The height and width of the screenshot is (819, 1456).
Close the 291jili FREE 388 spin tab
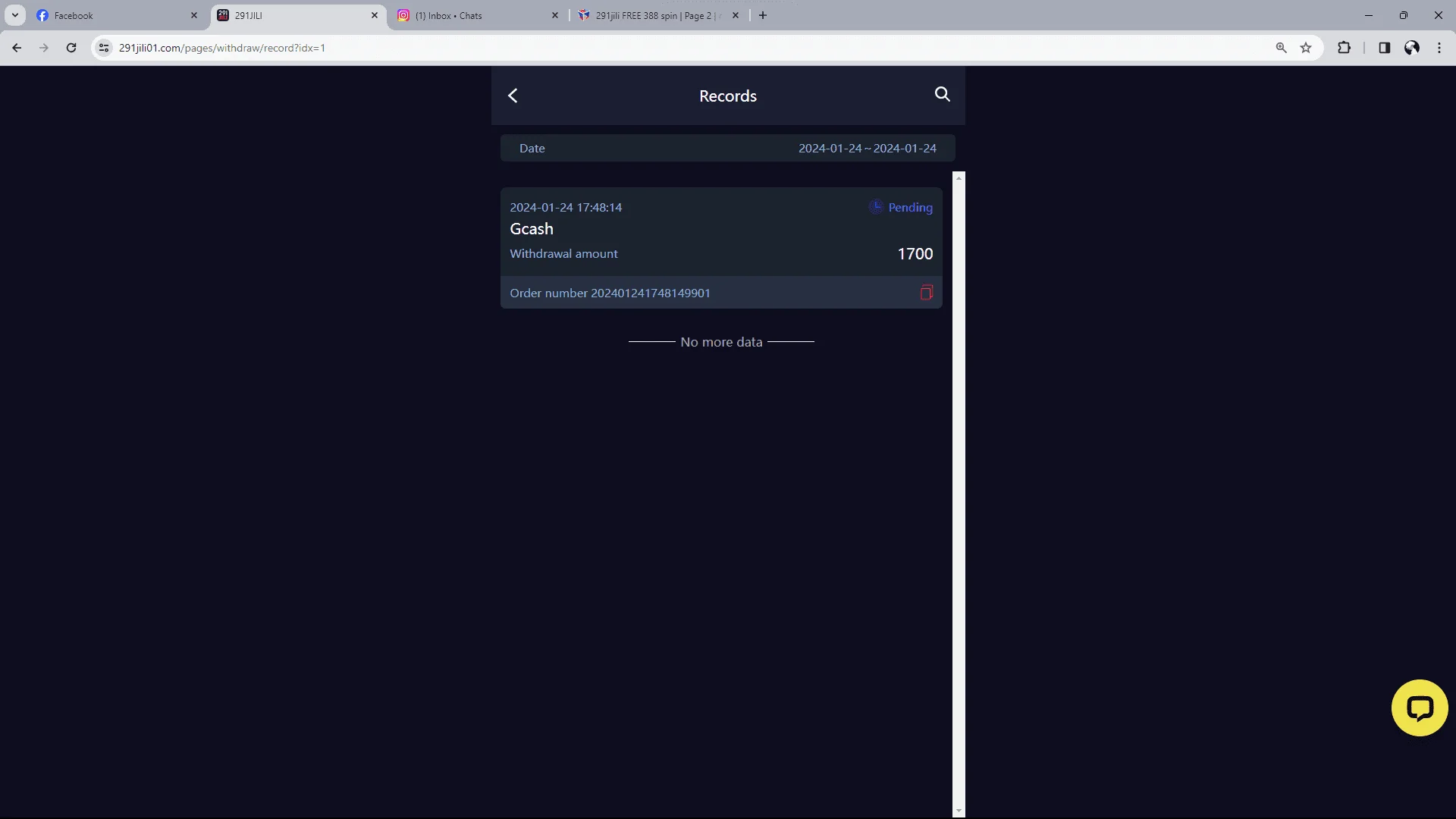[x=736, y=15]
